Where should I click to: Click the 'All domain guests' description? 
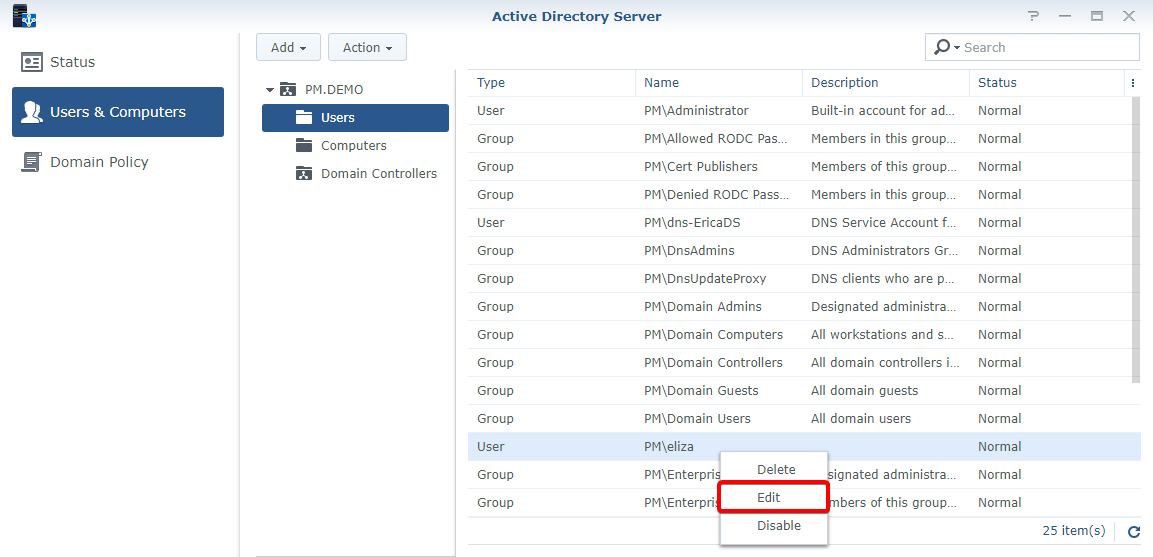tap(865, 391)
